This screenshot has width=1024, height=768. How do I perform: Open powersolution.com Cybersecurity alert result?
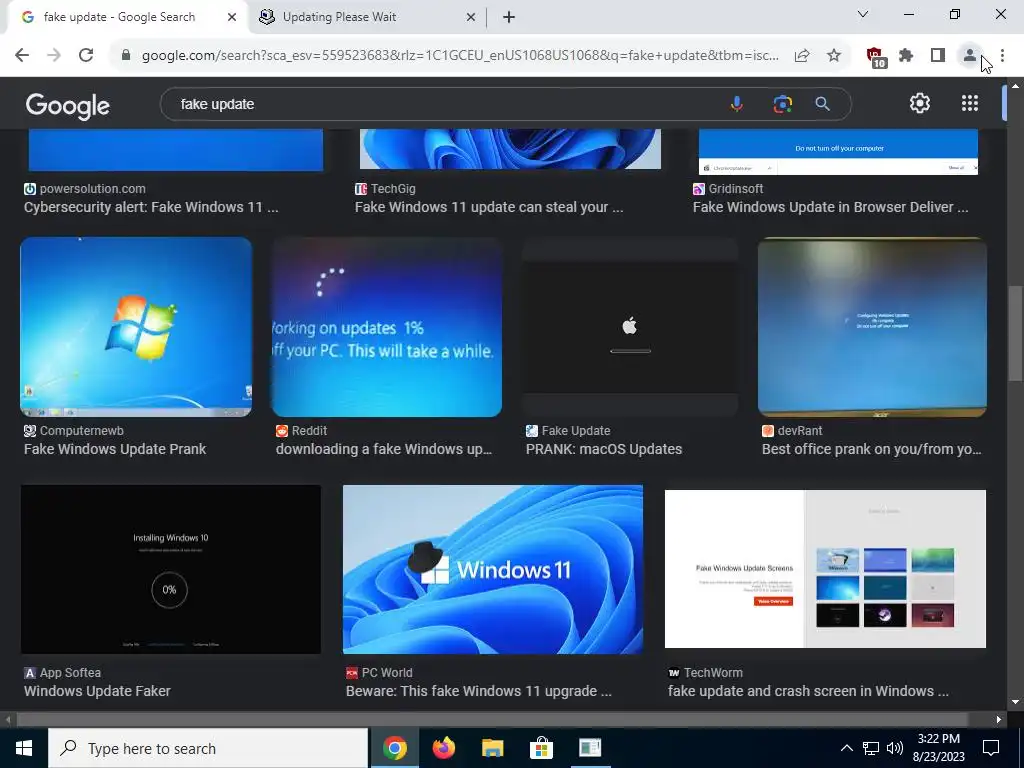(x=151, y=207)
